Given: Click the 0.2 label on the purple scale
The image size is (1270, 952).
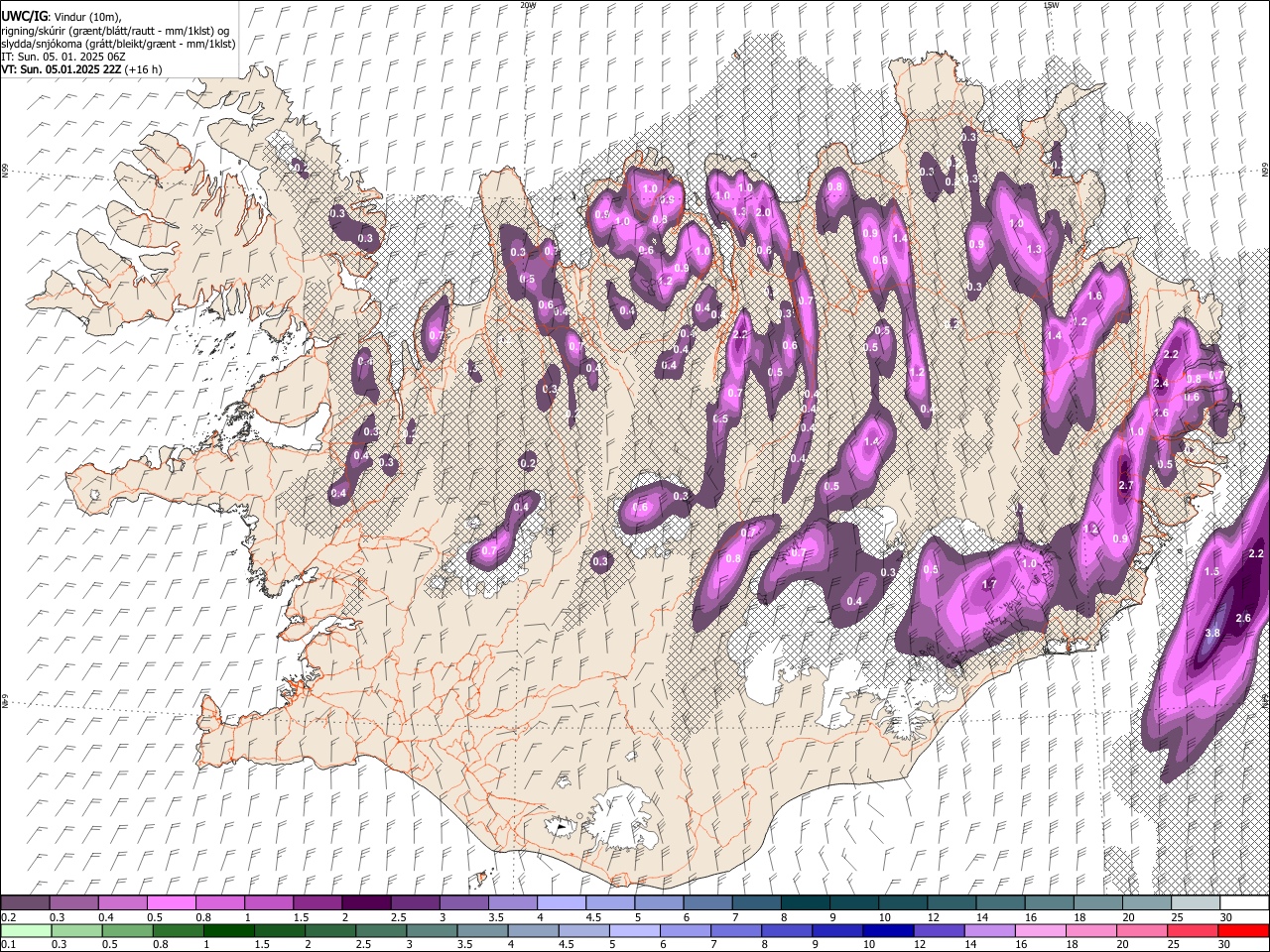Looking at the screenshot, I should (x=8, y=917).
